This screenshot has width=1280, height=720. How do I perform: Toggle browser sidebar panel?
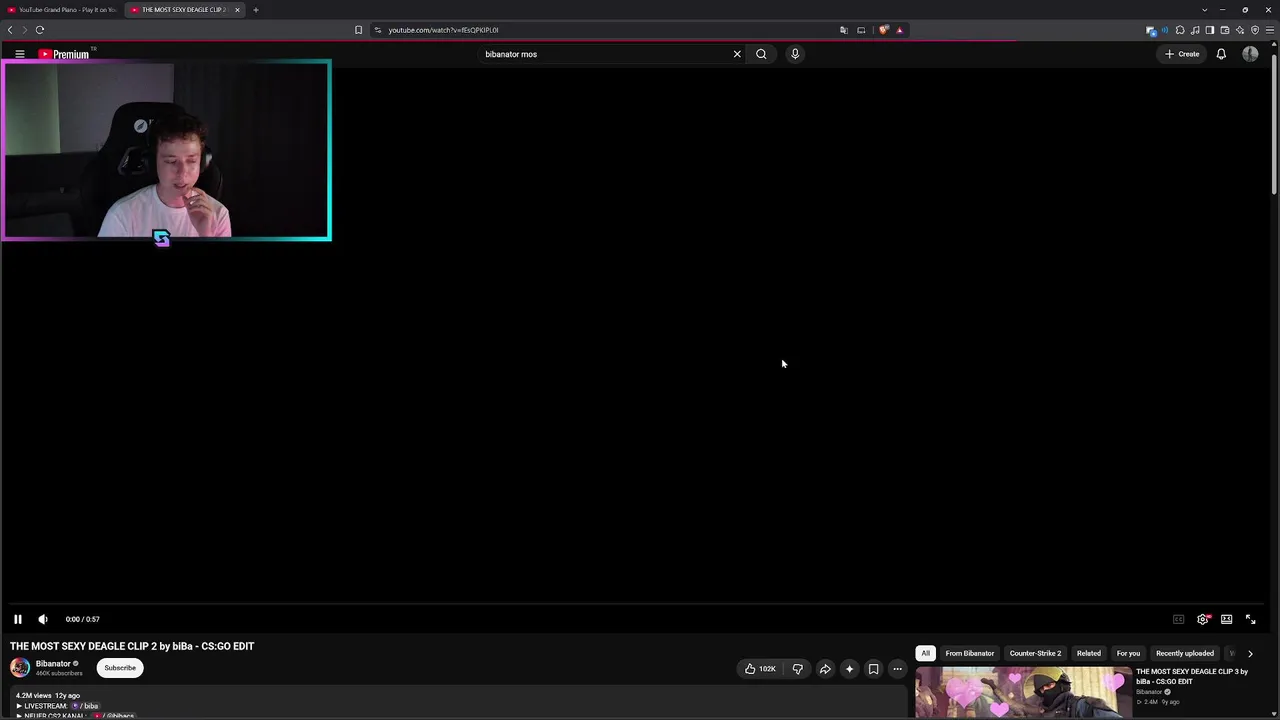(x=1209, y=30)
